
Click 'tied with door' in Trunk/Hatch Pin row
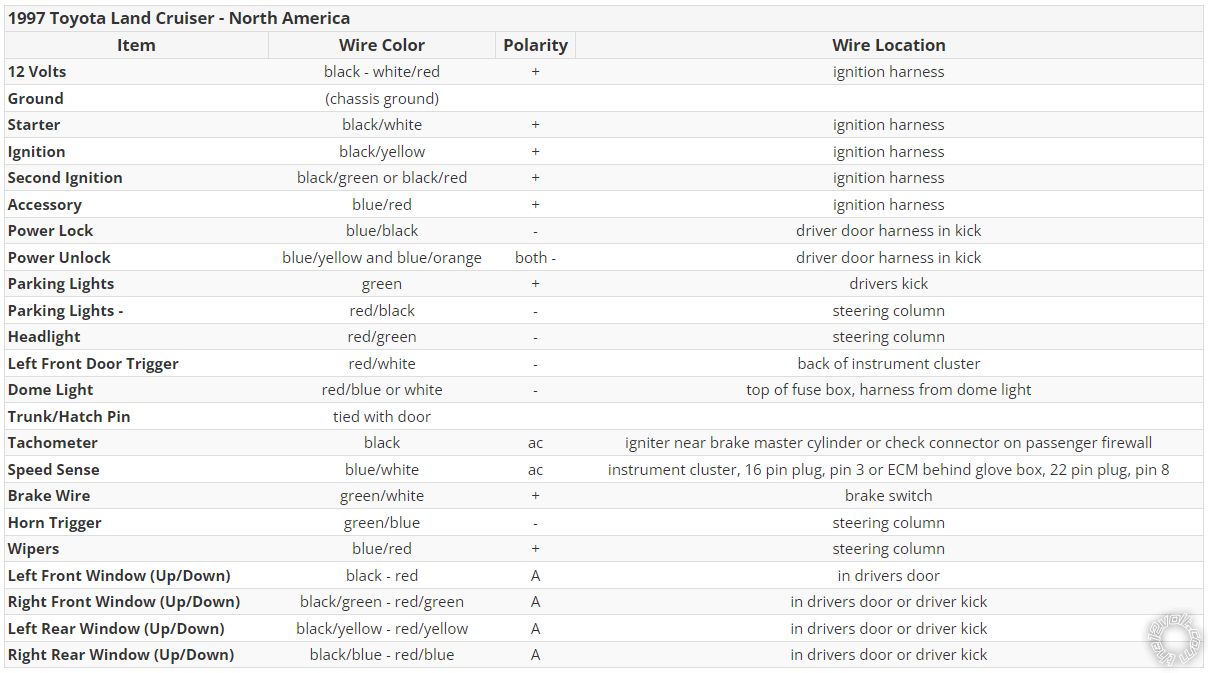tap(382, 416)
